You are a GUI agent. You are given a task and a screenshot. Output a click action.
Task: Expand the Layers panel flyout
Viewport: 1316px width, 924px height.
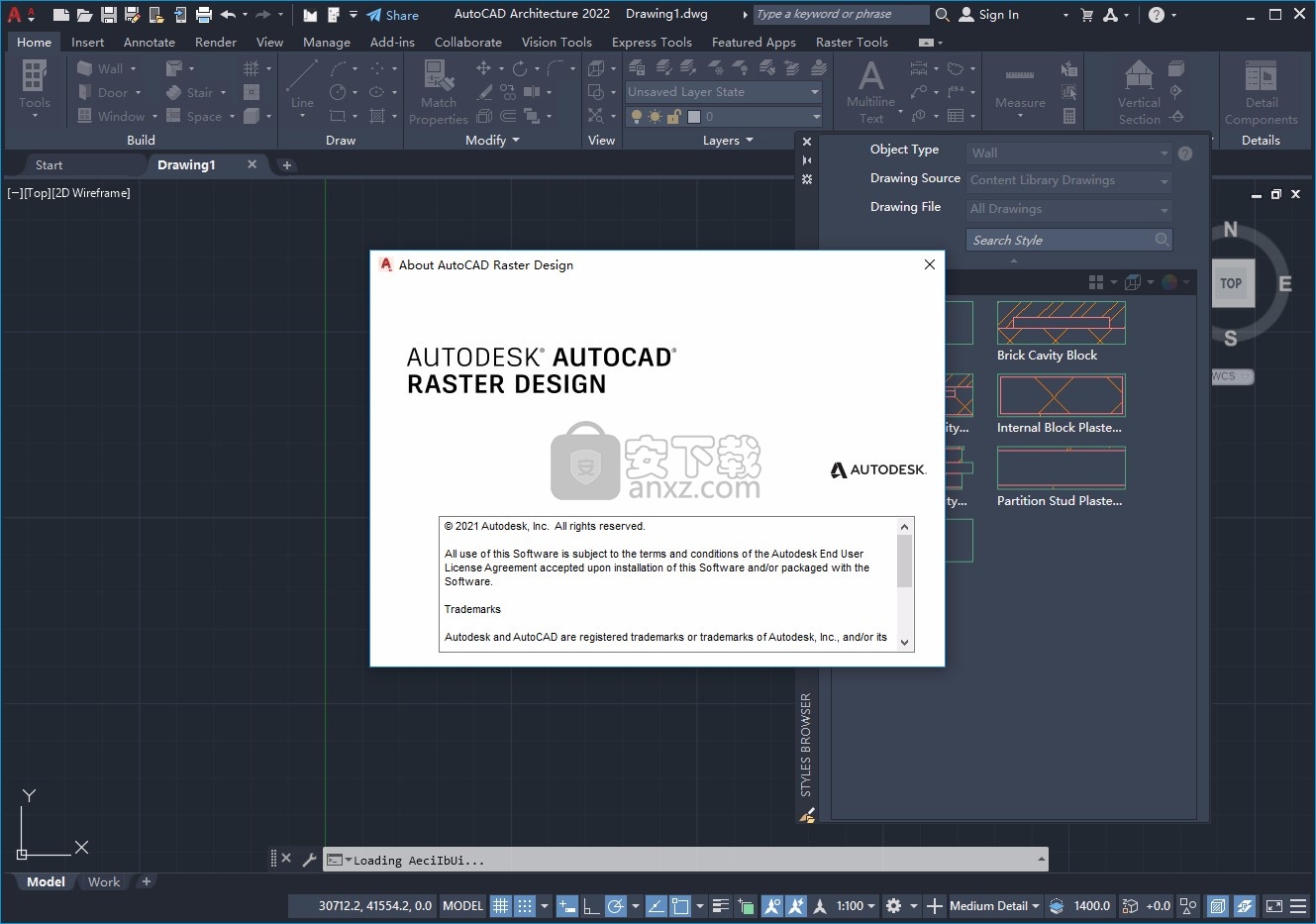[x=728, y=141]
